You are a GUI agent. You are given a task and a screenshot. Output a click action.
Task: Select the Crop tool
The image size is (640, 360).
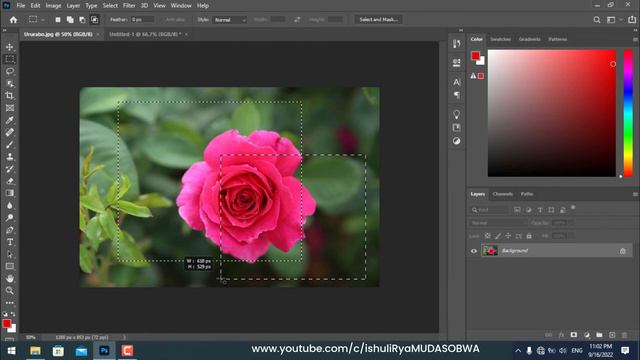pyautogui.click(x=9, y=96)
